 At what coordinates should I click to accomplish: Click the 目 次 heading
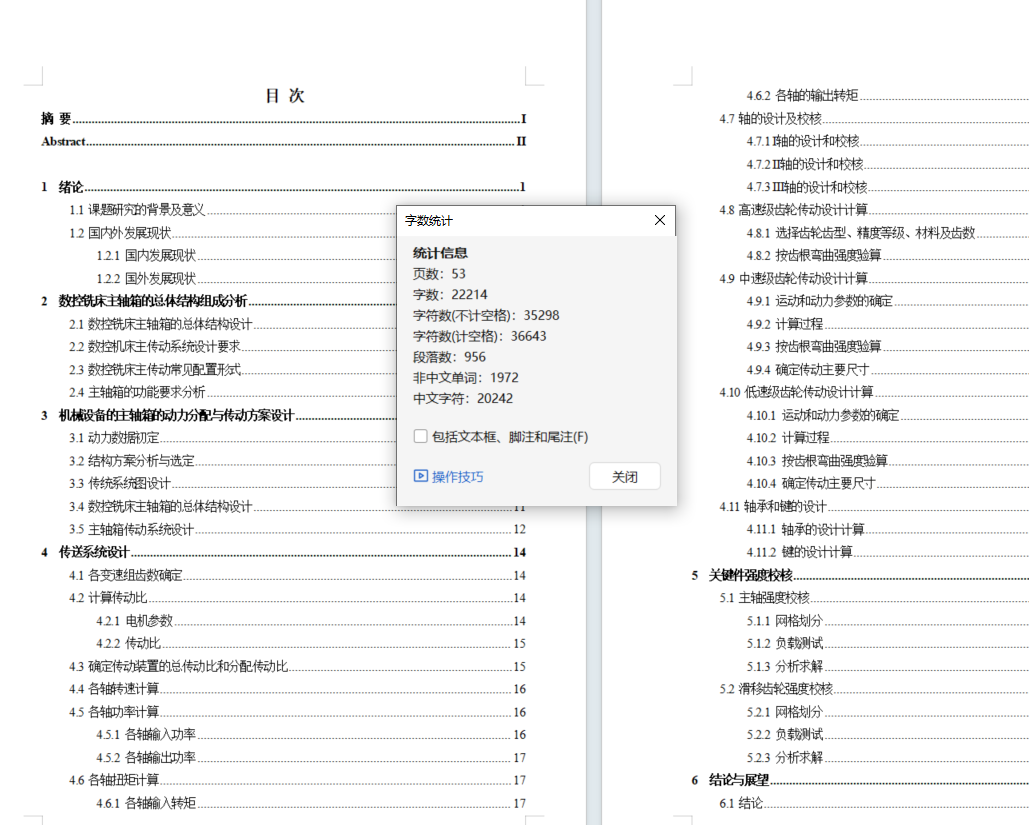click(285, 96)
